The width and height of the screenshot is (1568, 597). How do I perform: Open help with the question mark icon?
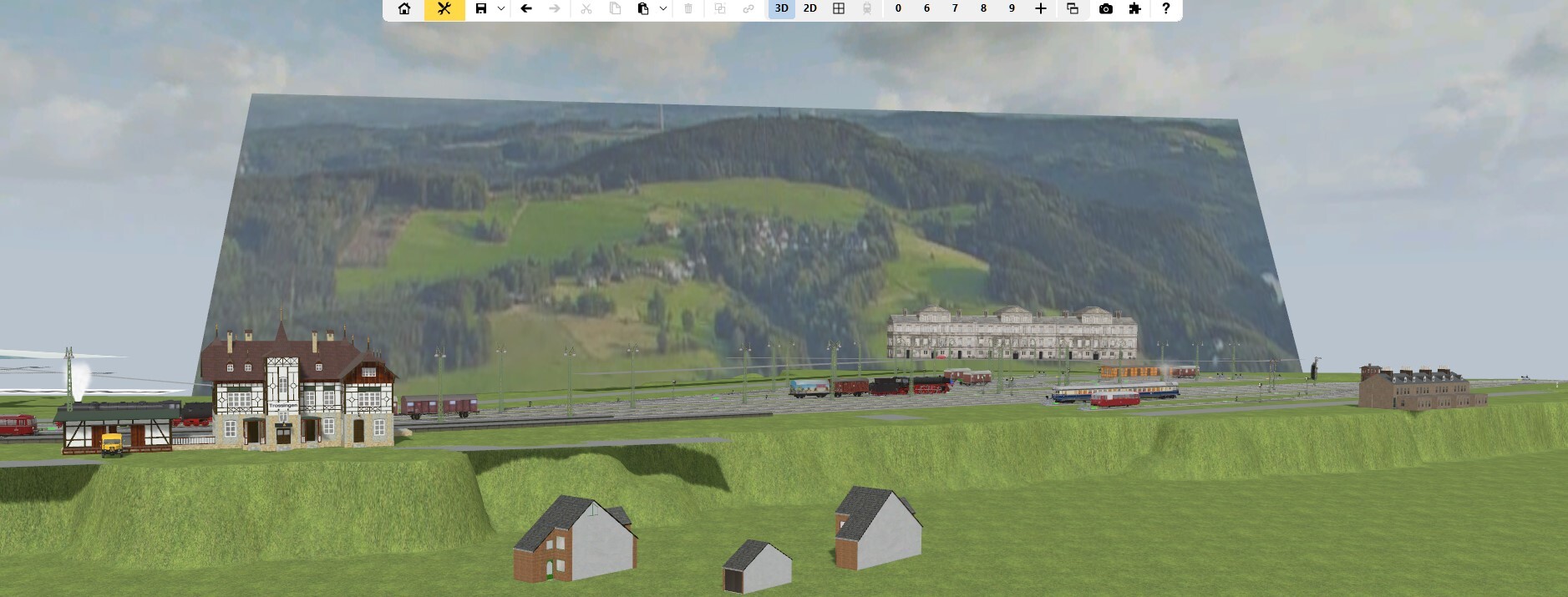point(1166,9)
